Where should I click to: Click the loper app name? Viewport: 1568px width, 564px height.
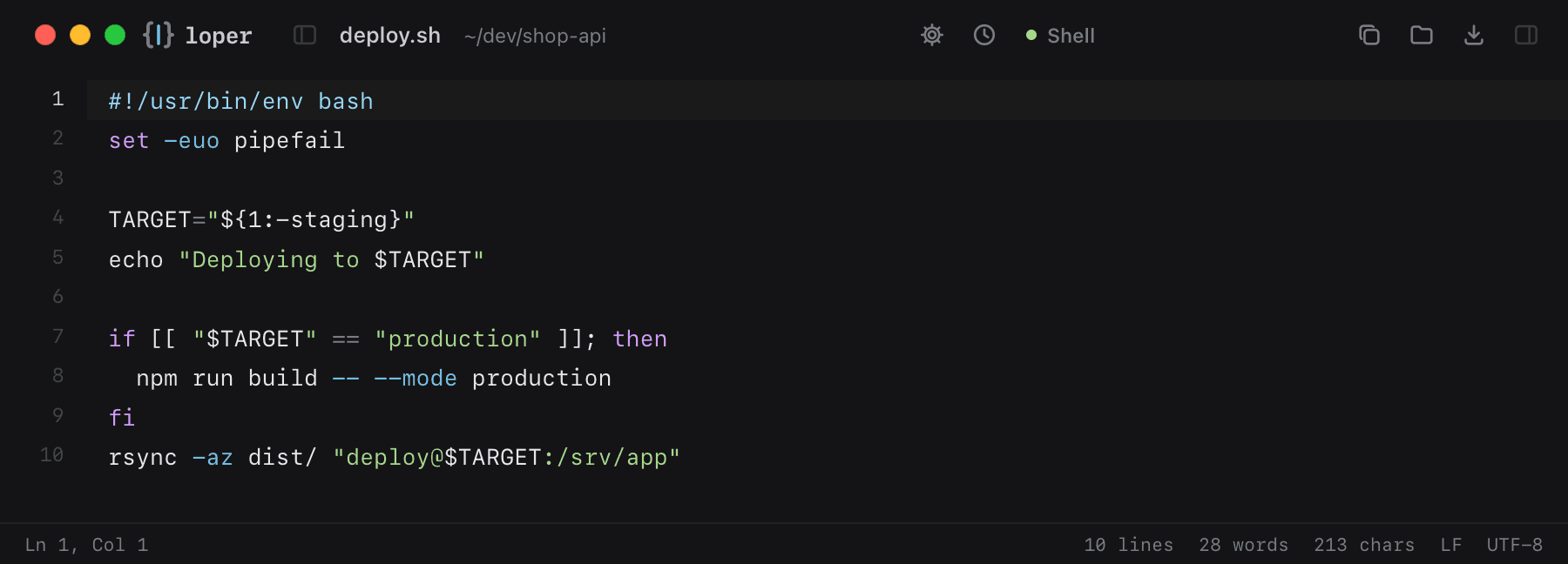[x=219, y=36]
